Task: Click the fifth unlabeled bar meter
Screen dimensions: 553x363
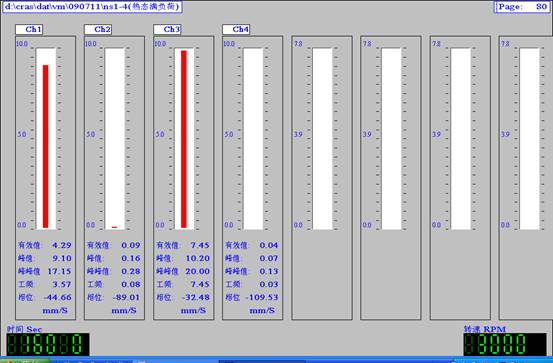Action: 322,139
